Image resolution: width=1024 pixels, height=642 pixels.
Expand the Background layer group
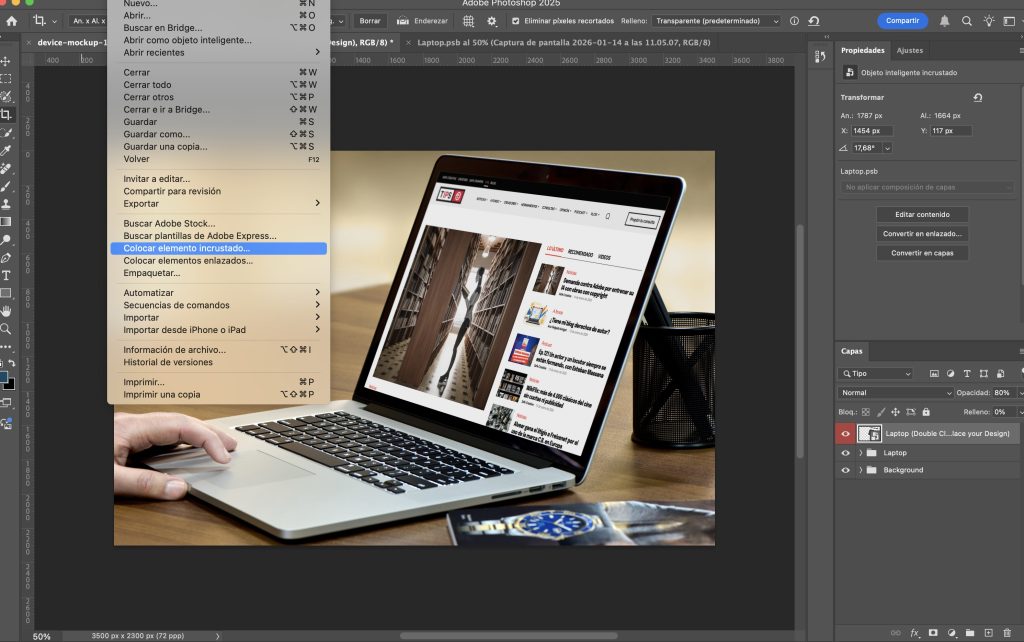(860, 470)
